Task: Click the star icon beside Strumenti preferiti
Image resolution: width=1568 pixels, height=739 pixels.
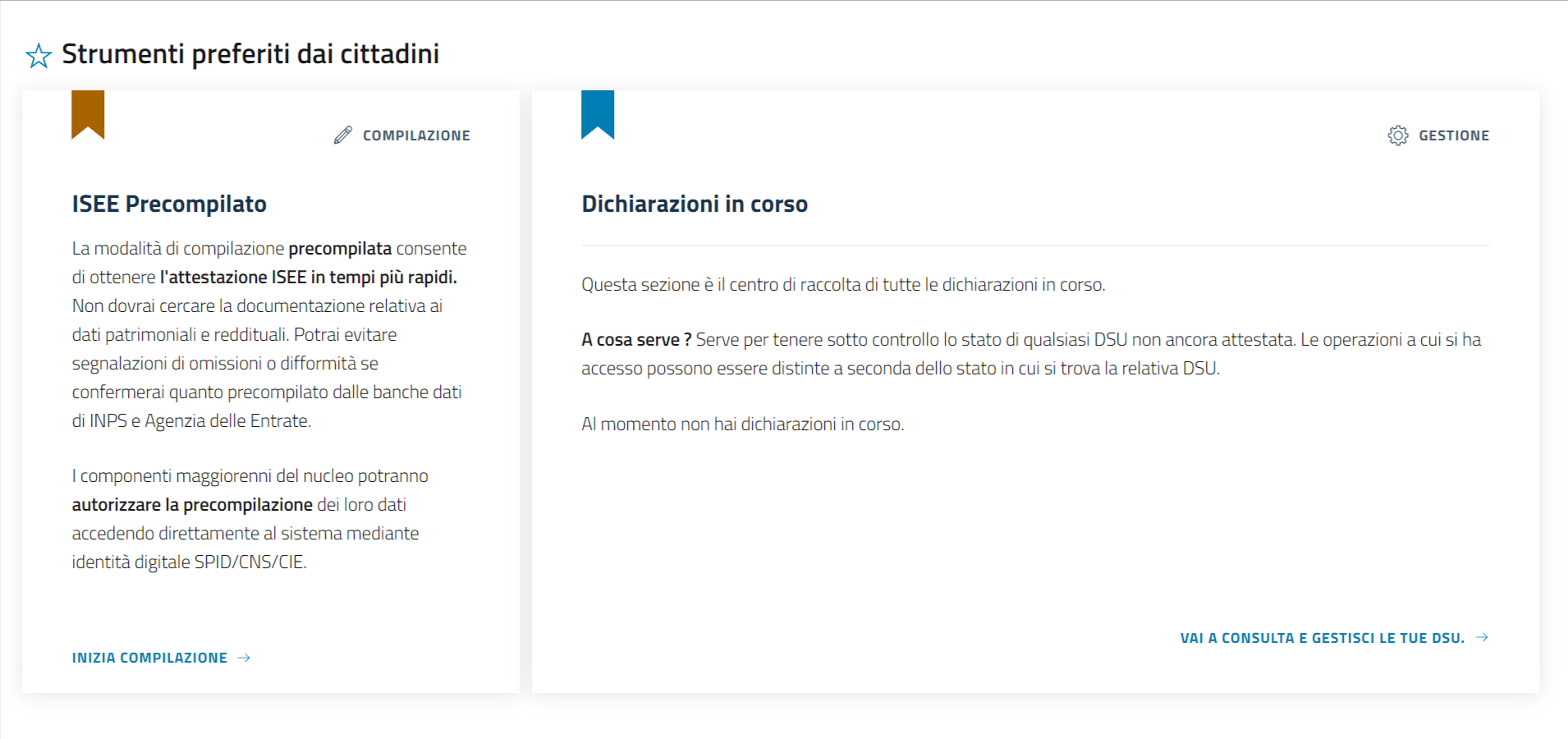Action: click(38, 56)
